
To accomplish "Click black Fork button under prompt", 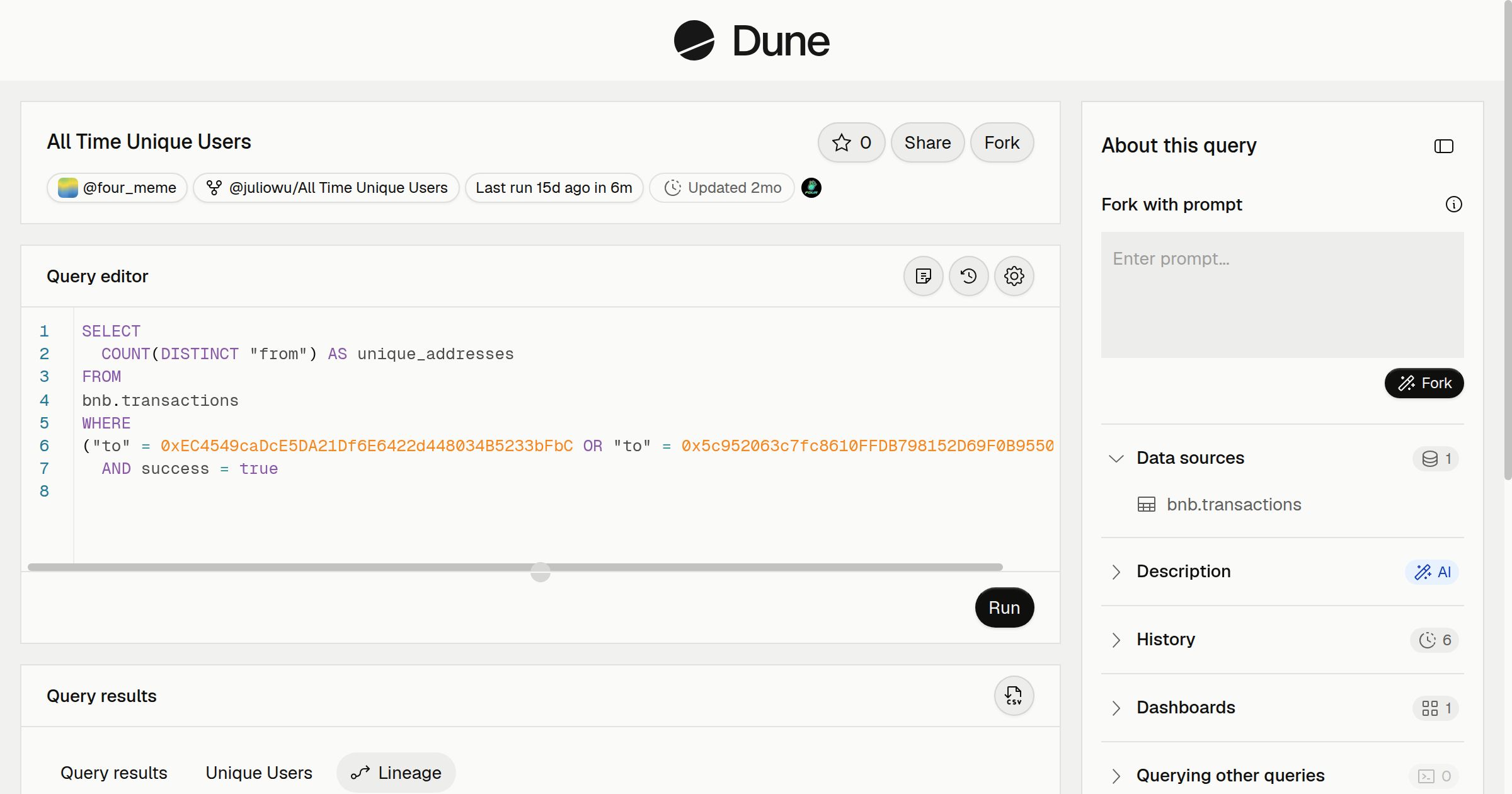I will point(1424,383).
